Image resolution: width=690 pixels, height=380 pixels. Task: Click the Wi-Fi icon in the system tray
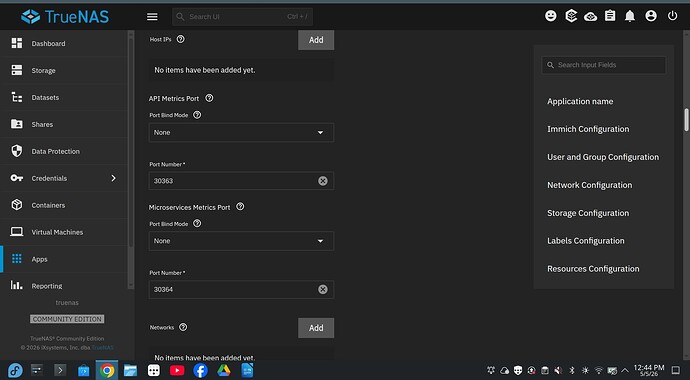598,370
